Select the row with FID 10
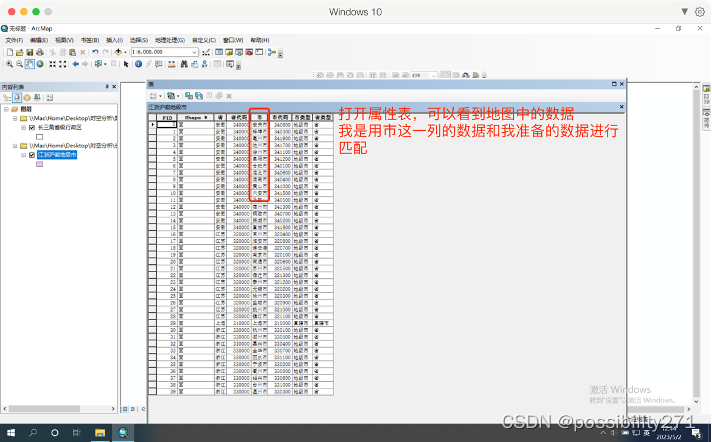 point(241,193)
